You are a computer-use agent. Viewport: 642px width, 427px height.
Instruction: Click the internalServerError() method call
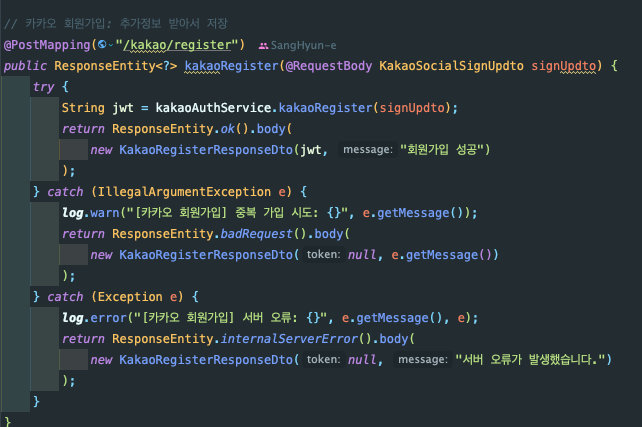[x=296, y=339]
